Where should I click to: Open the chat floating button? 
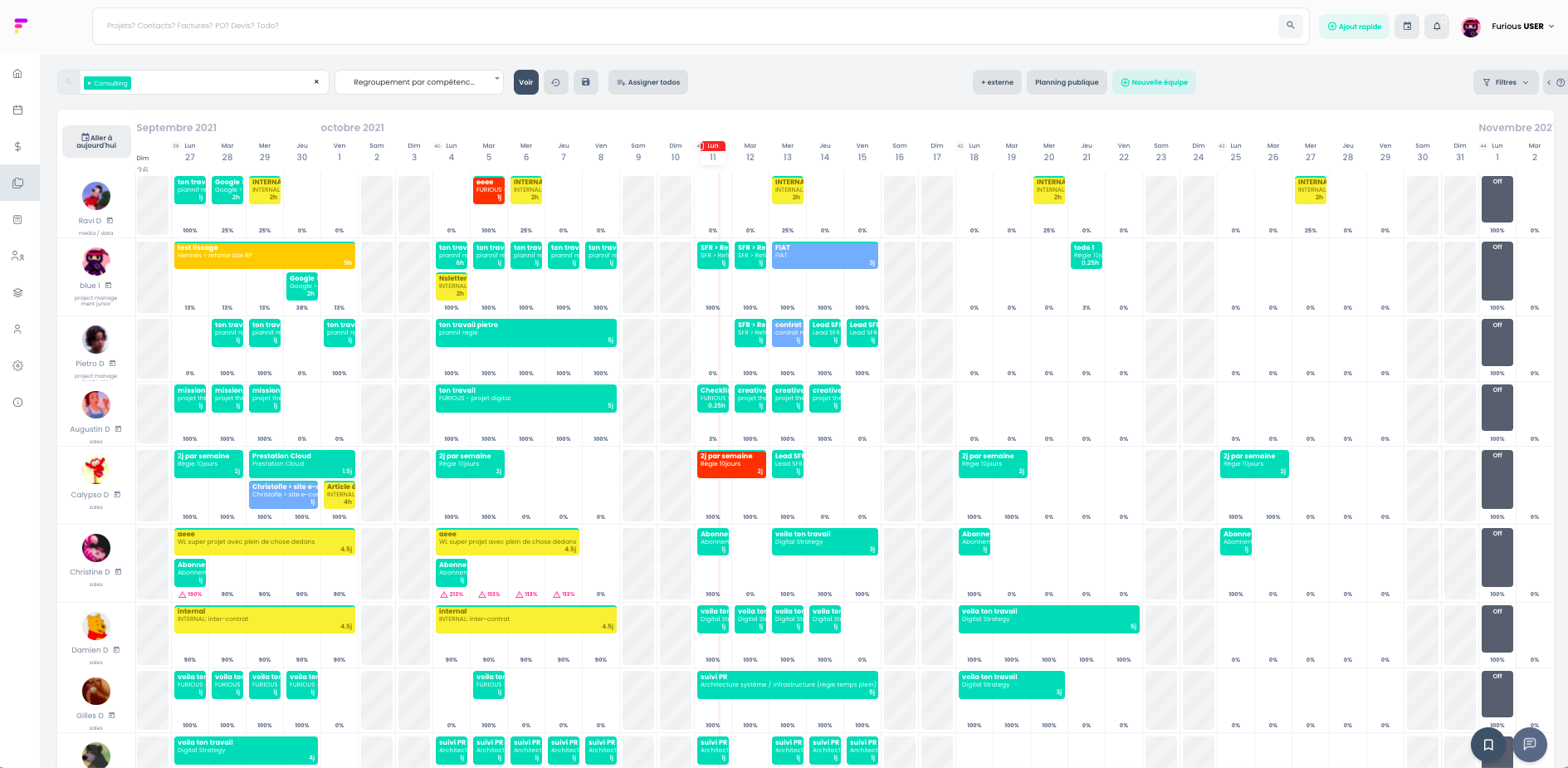tap(1530, 744)
